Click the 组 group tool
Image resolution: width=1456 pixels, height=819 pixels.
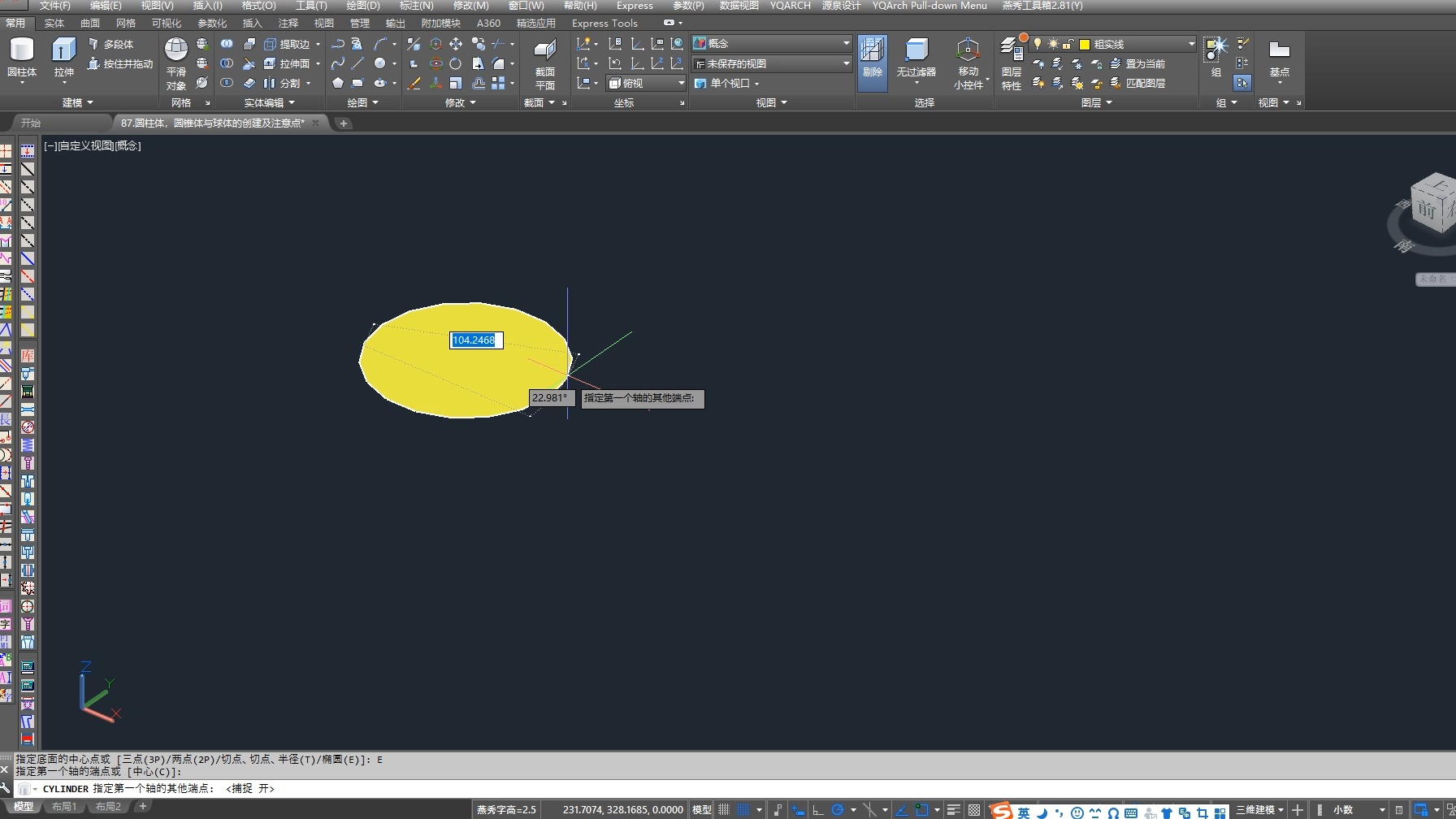tap(1215, 57)
